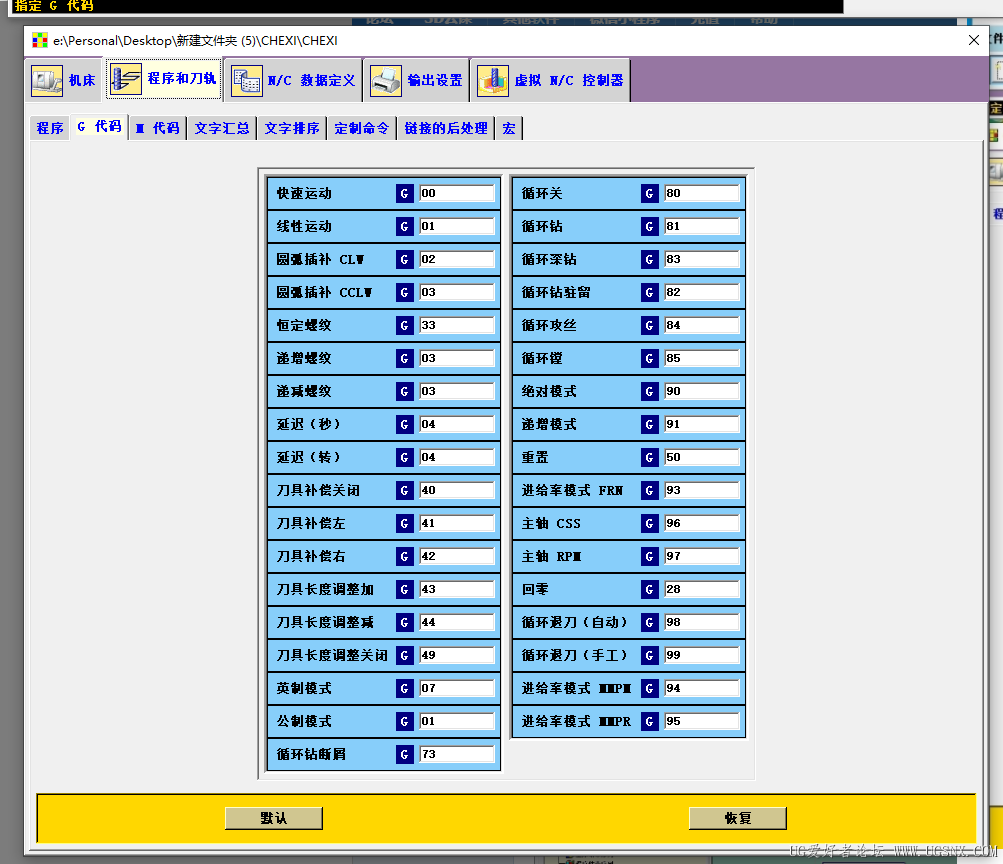Edit the 循环关 code field 80
The width and height of the screenshot is (1003, 864).
click(x=702, y=193)
